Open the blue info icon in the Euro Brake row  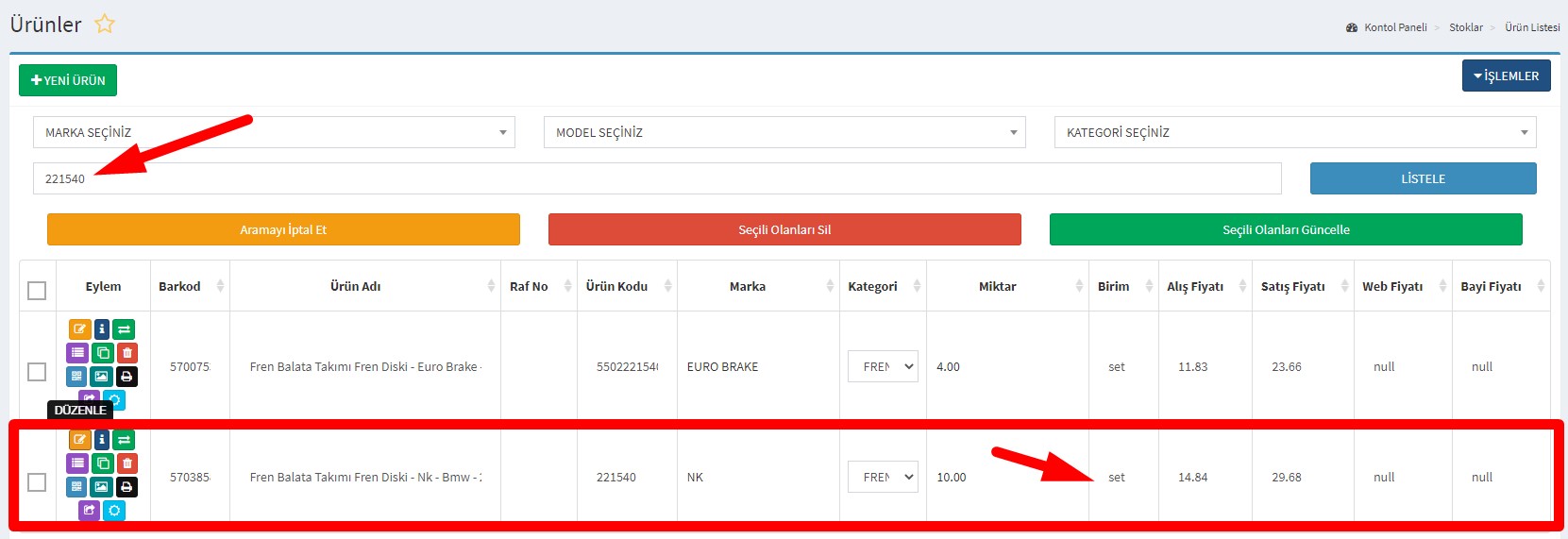pos(102,329)
